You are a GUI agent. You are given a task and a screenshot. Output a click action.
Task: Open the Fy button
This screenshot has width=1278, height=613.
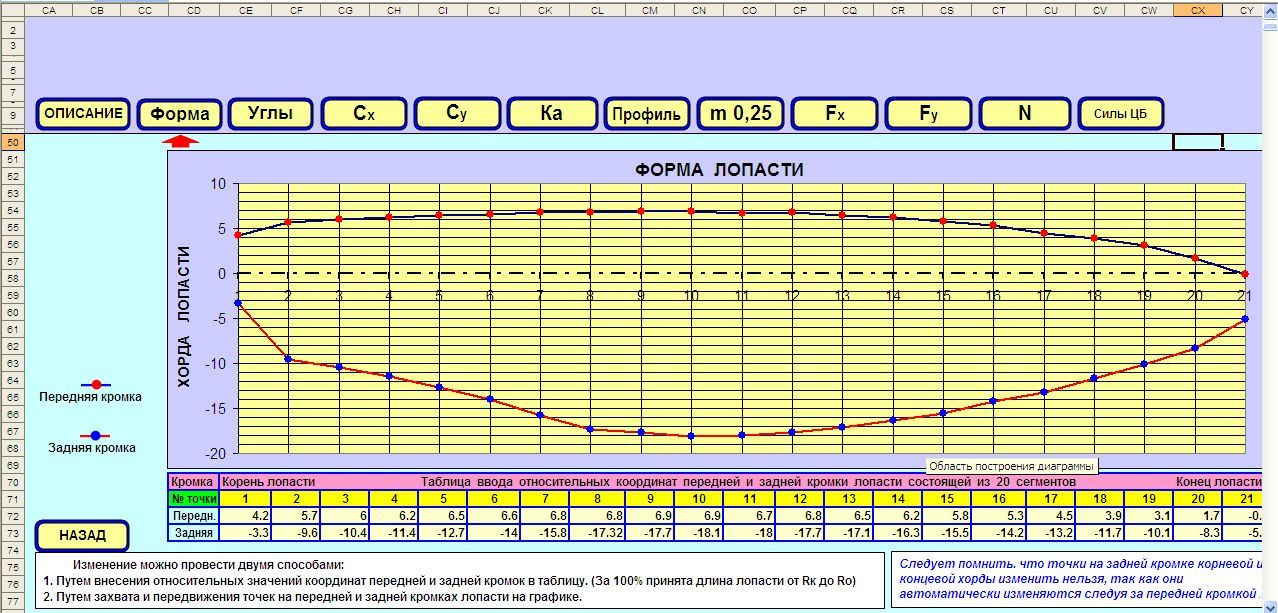pos(928,114)
